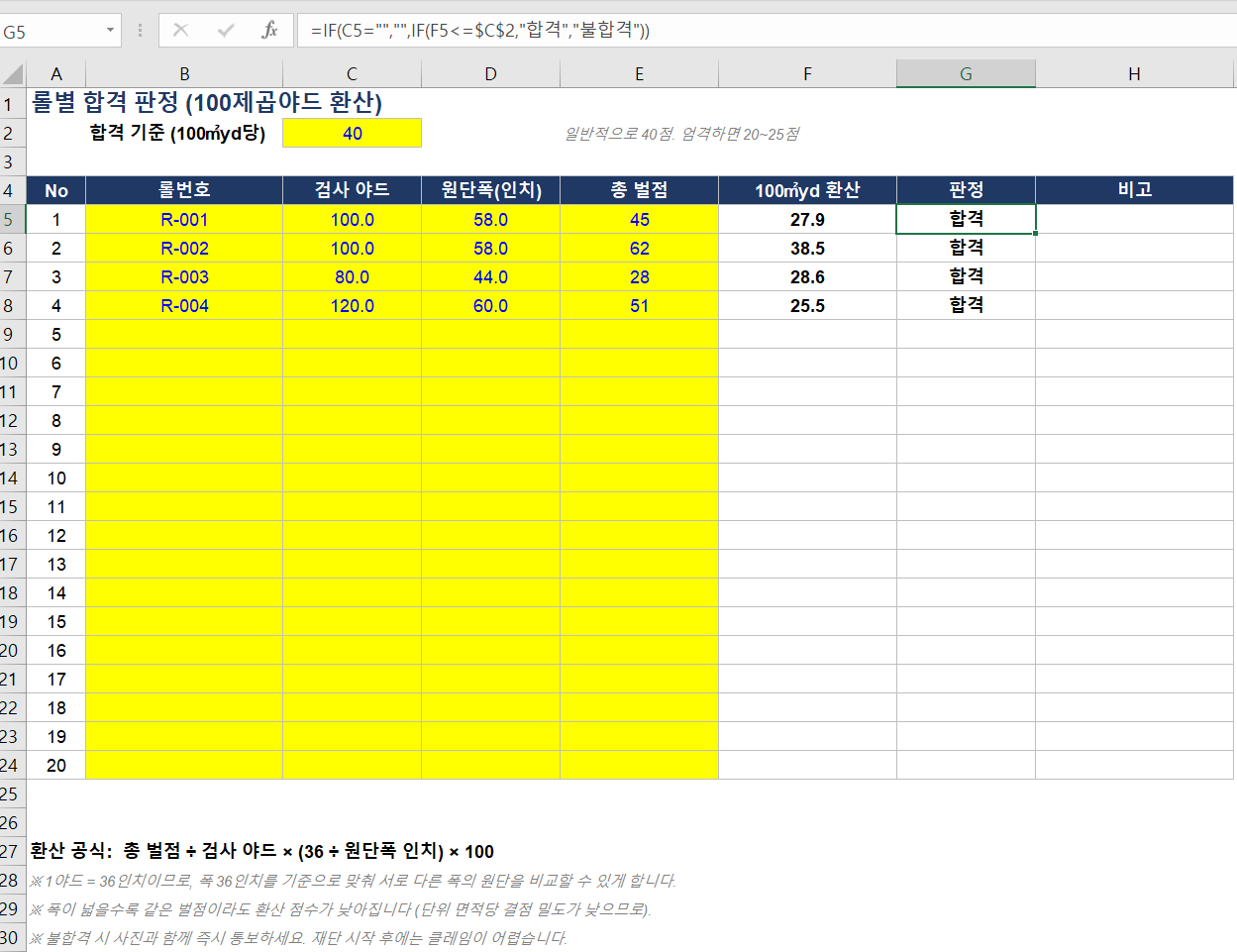Viewport: 1237px width, 952px height.
Task: Select column G header
Action: point(966,73)
